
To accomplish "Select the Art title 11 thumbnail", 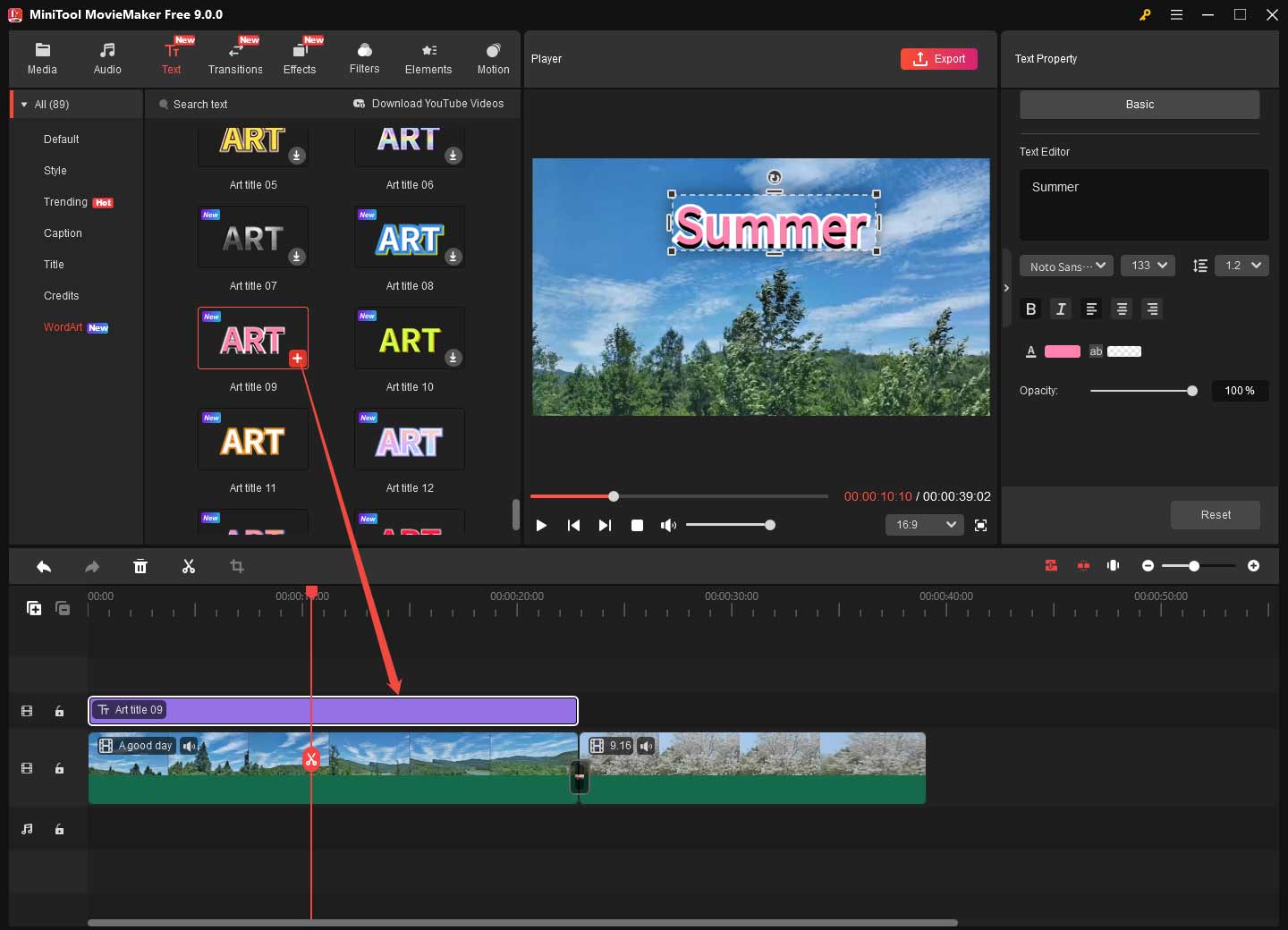I will pos(253,440).
